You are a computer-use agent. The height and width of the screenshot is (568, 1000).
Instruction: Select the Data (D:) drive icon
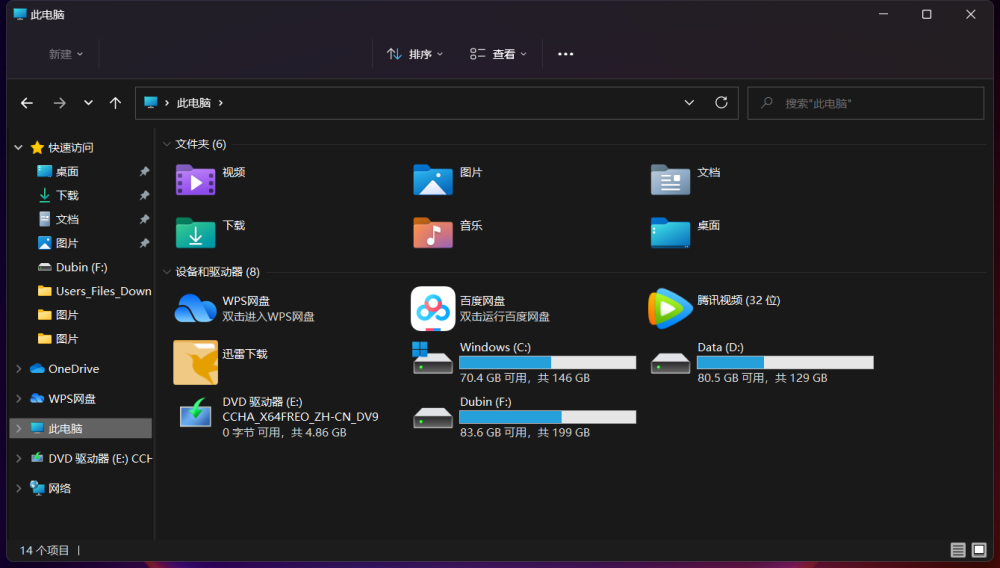click(670, 363)
